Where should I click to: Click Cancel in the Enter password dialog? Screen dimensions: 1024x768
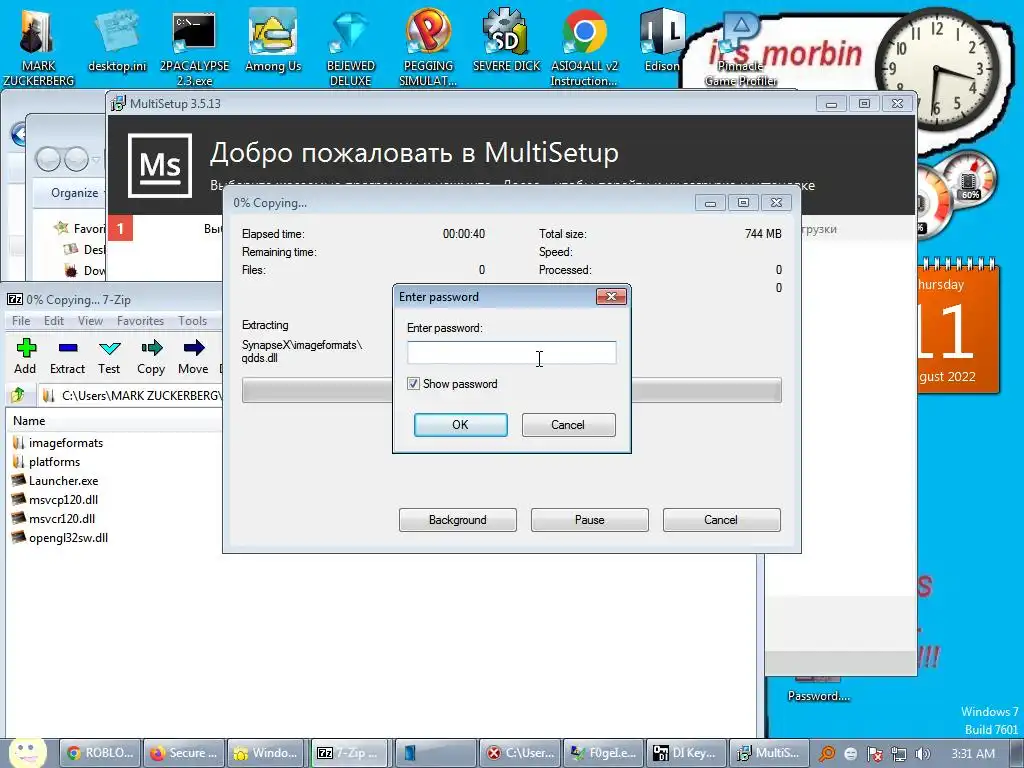point(568,424)
